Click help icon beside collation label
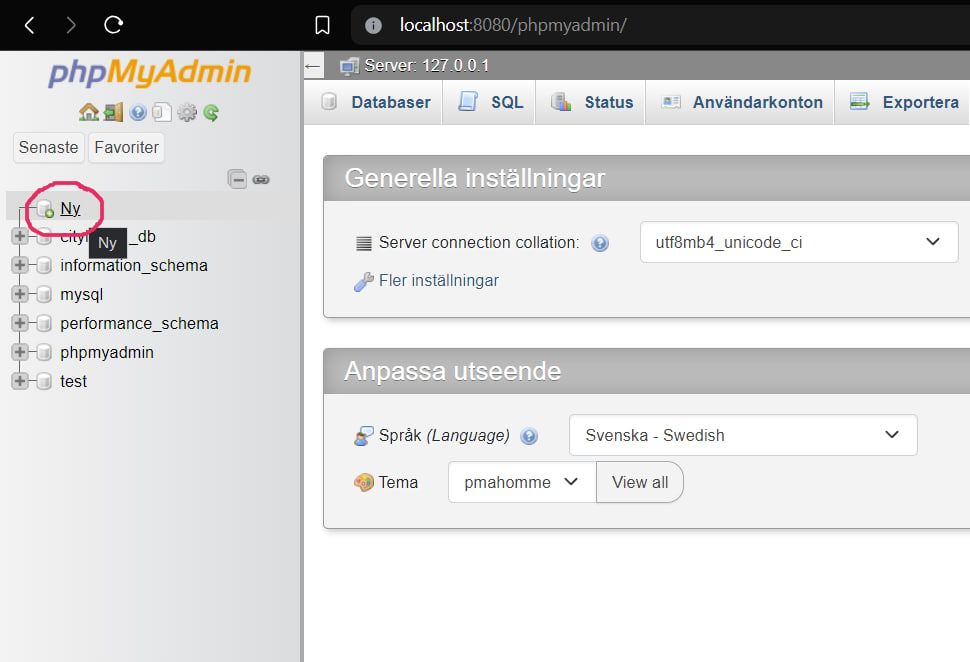The image size is (970, 662). click(599, 243)
